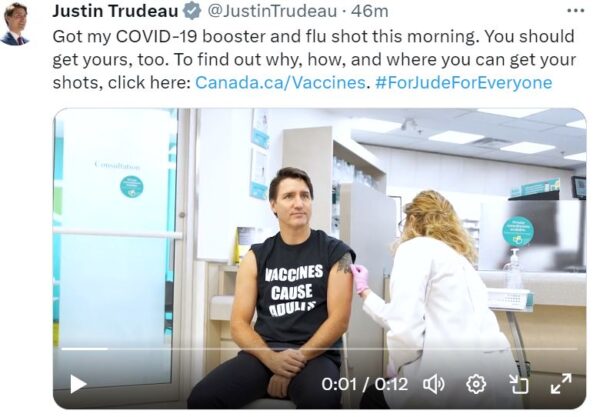Click the #ForJudeForEveryone hashtag
Screen dimensions: 600x417
(x=464, y=83)
